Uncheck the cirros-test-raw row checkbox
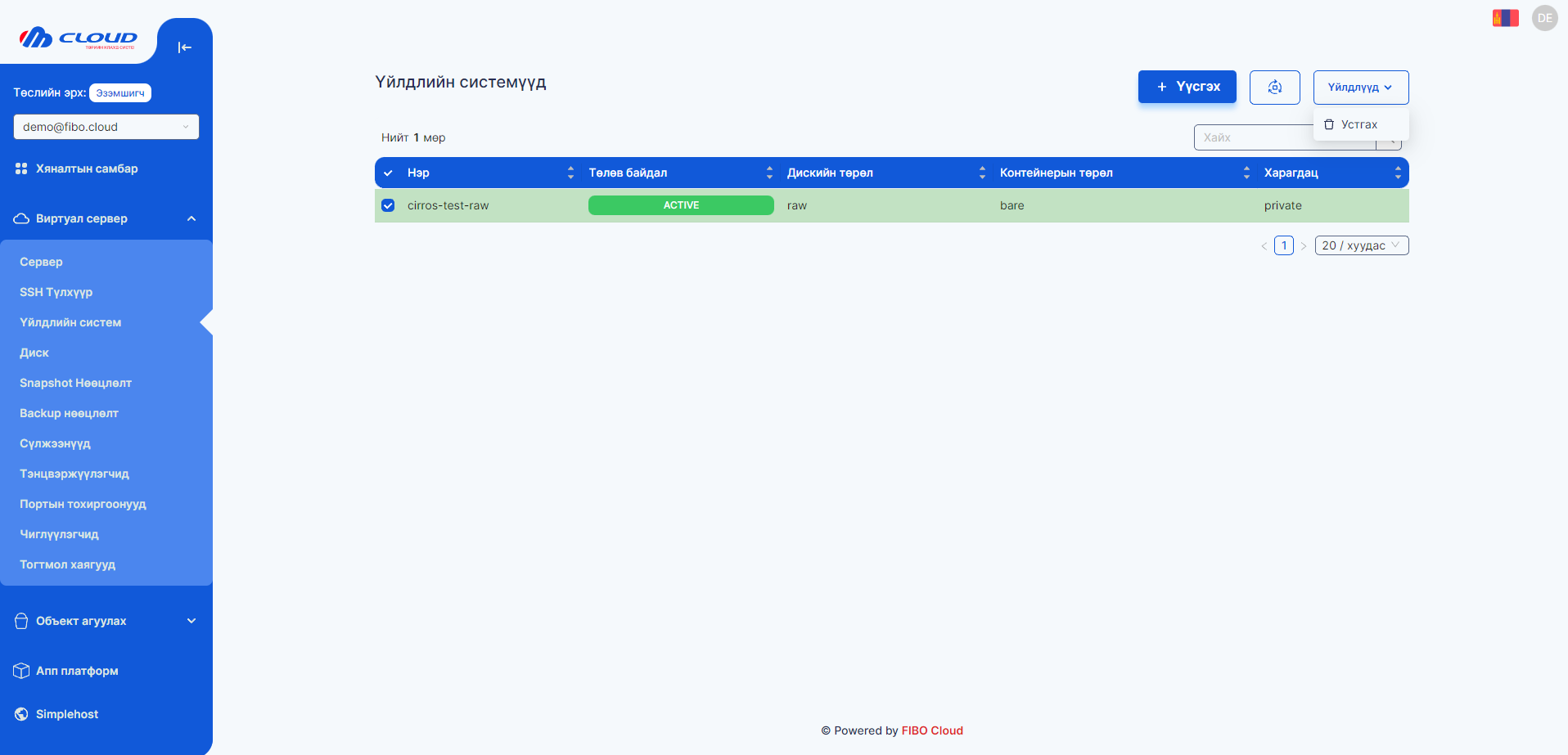 pos(388,205)
